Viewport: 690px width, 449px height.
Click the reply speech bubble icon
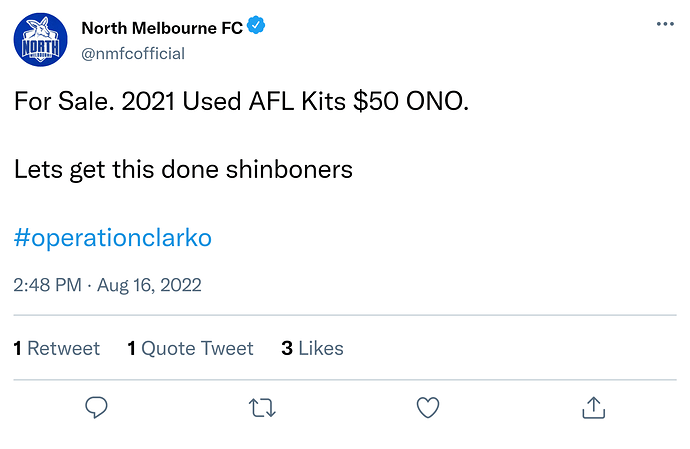96,408
